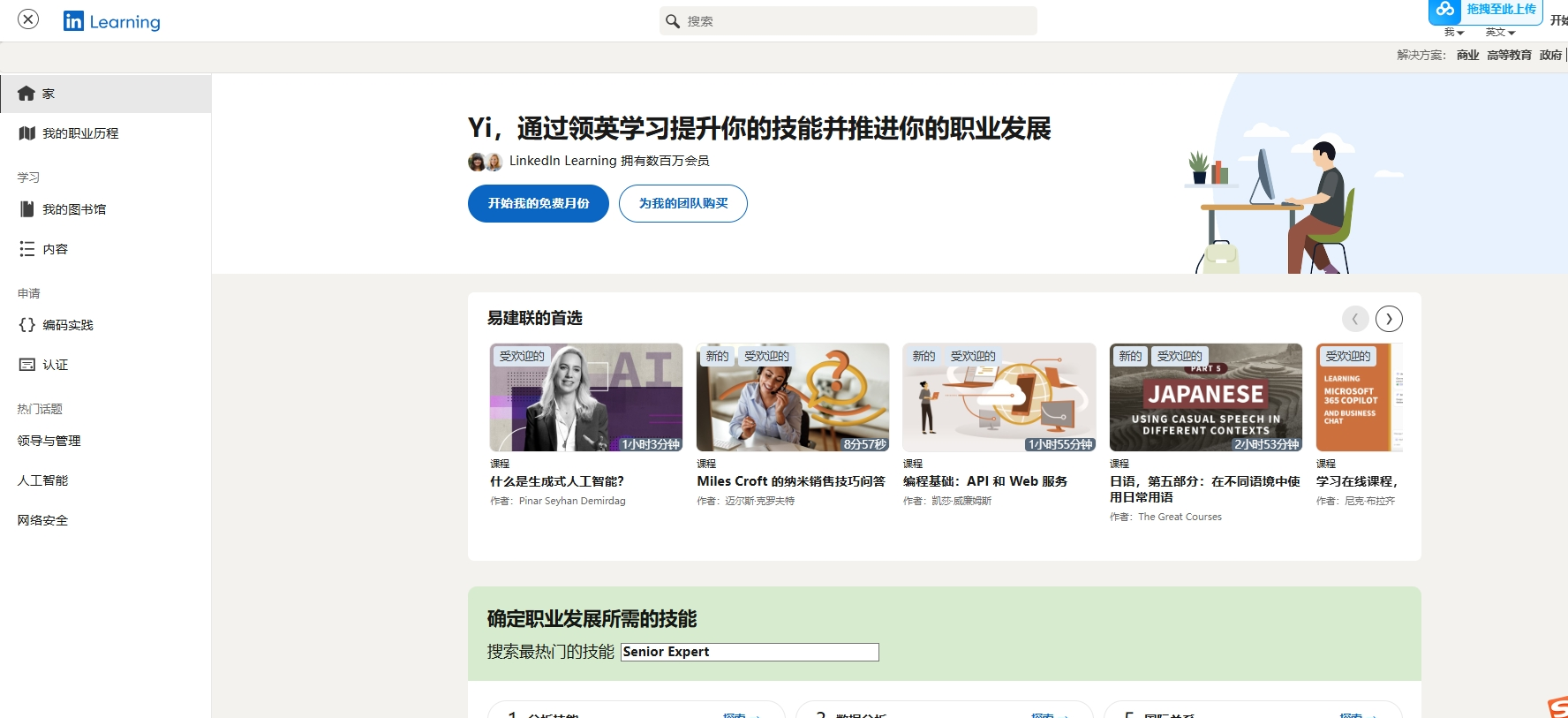Open the Microsoft 365 Copilot course thumbnail

pyautogui.click(x=1360, y=397)
